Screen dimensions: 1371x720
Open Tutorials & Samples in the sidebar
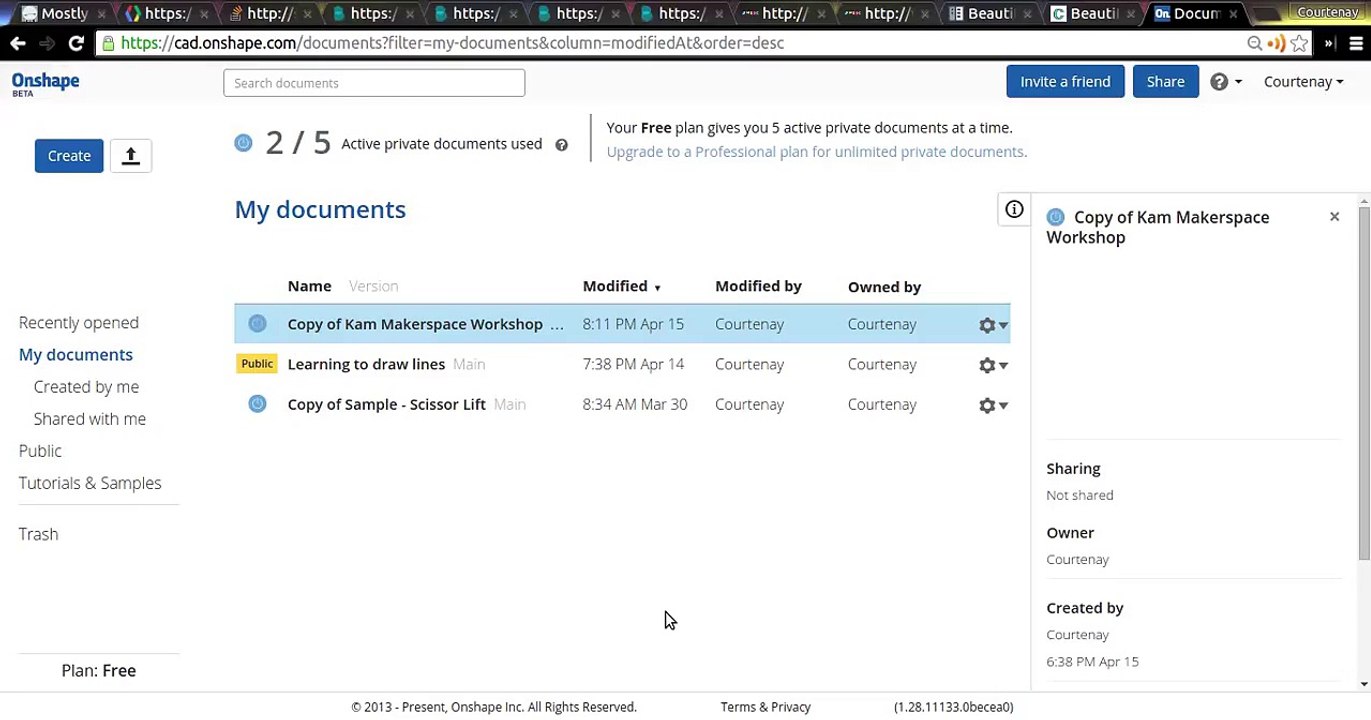(90, 482)
